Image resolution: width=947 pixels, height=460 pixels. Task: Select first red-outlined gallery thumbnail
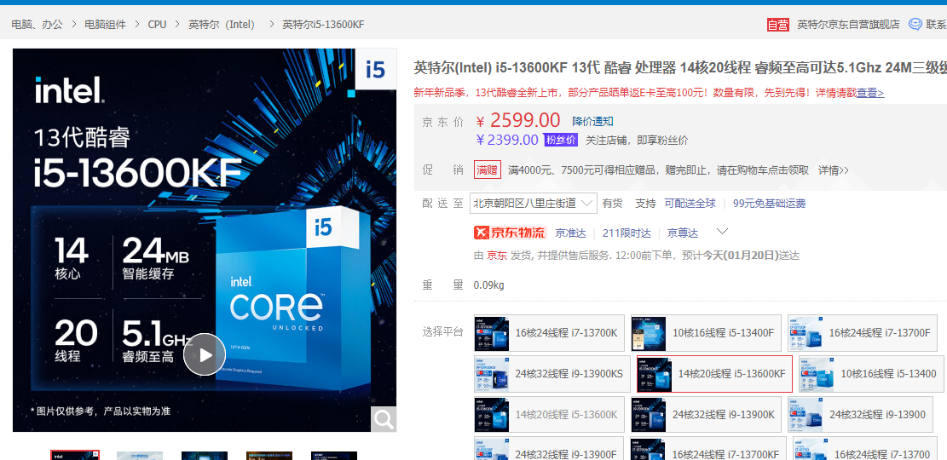(x=74, y=455)
